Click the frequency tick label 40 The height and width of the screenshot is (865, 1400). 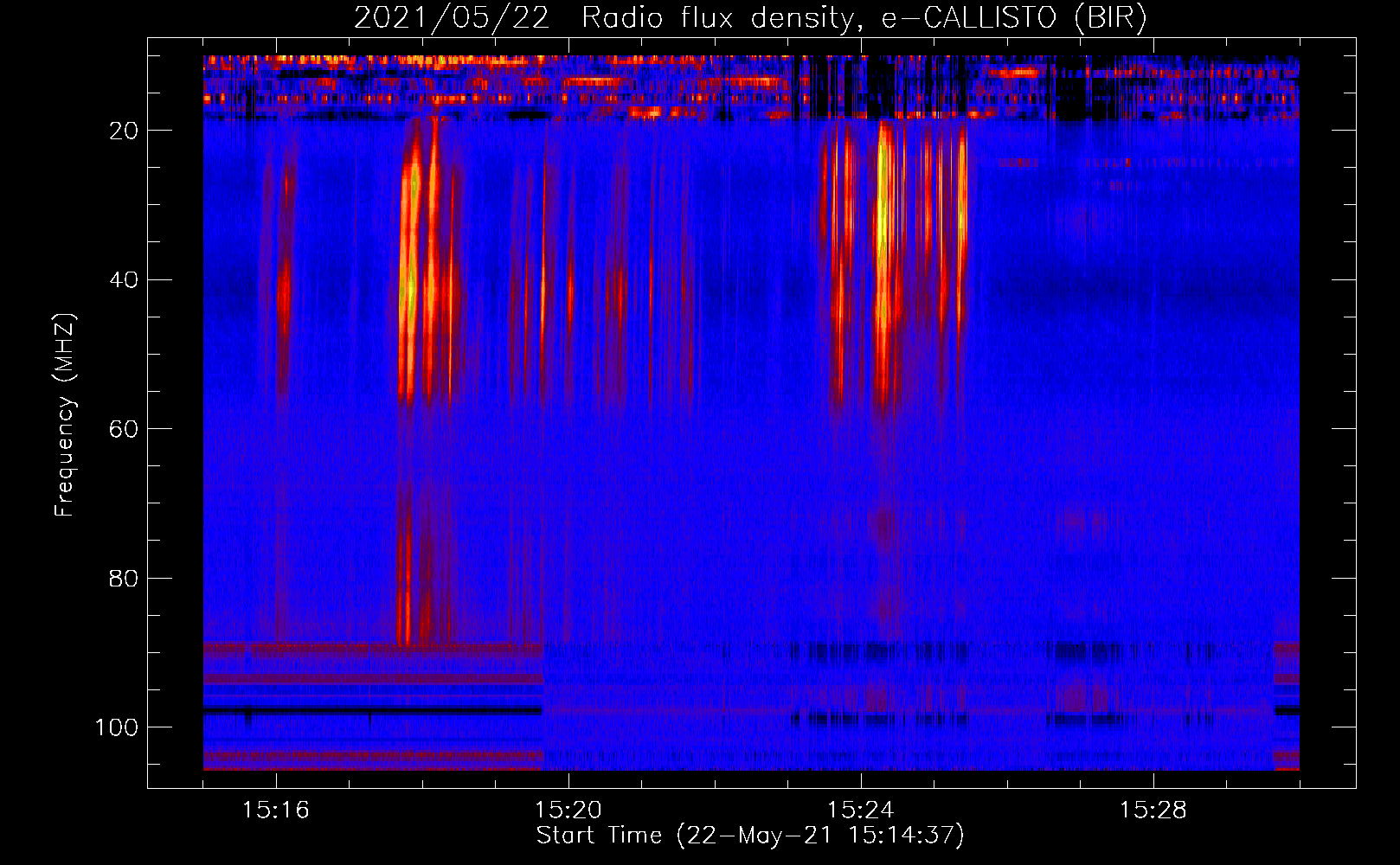pos(124,280)
